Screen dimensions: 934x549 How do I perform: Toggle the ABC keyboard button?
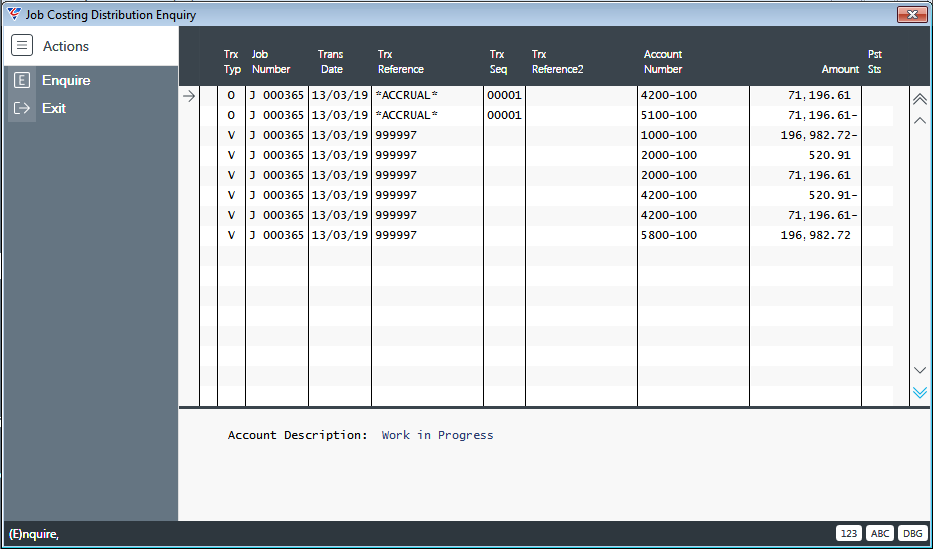pos(880,534)
